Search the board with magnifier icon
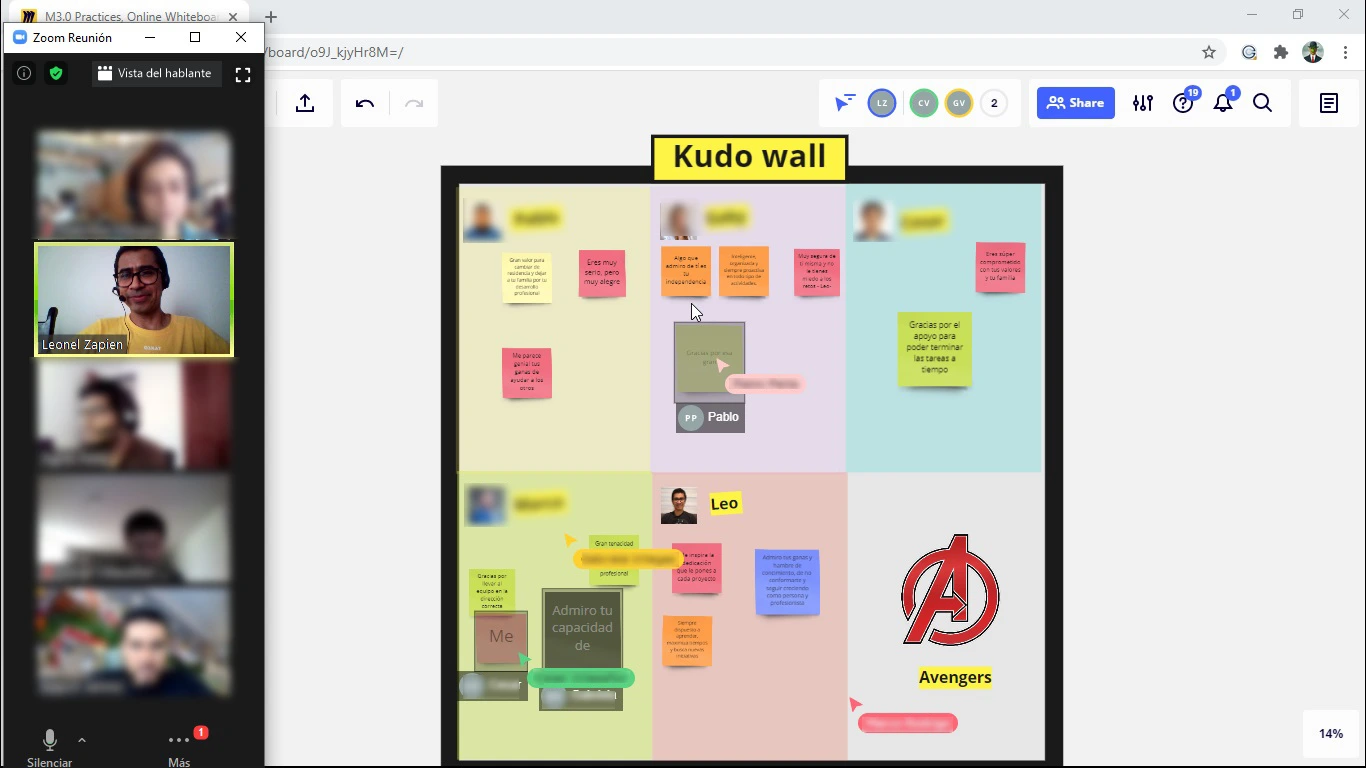This screenshot has width=1366, height=768. 1263,103
